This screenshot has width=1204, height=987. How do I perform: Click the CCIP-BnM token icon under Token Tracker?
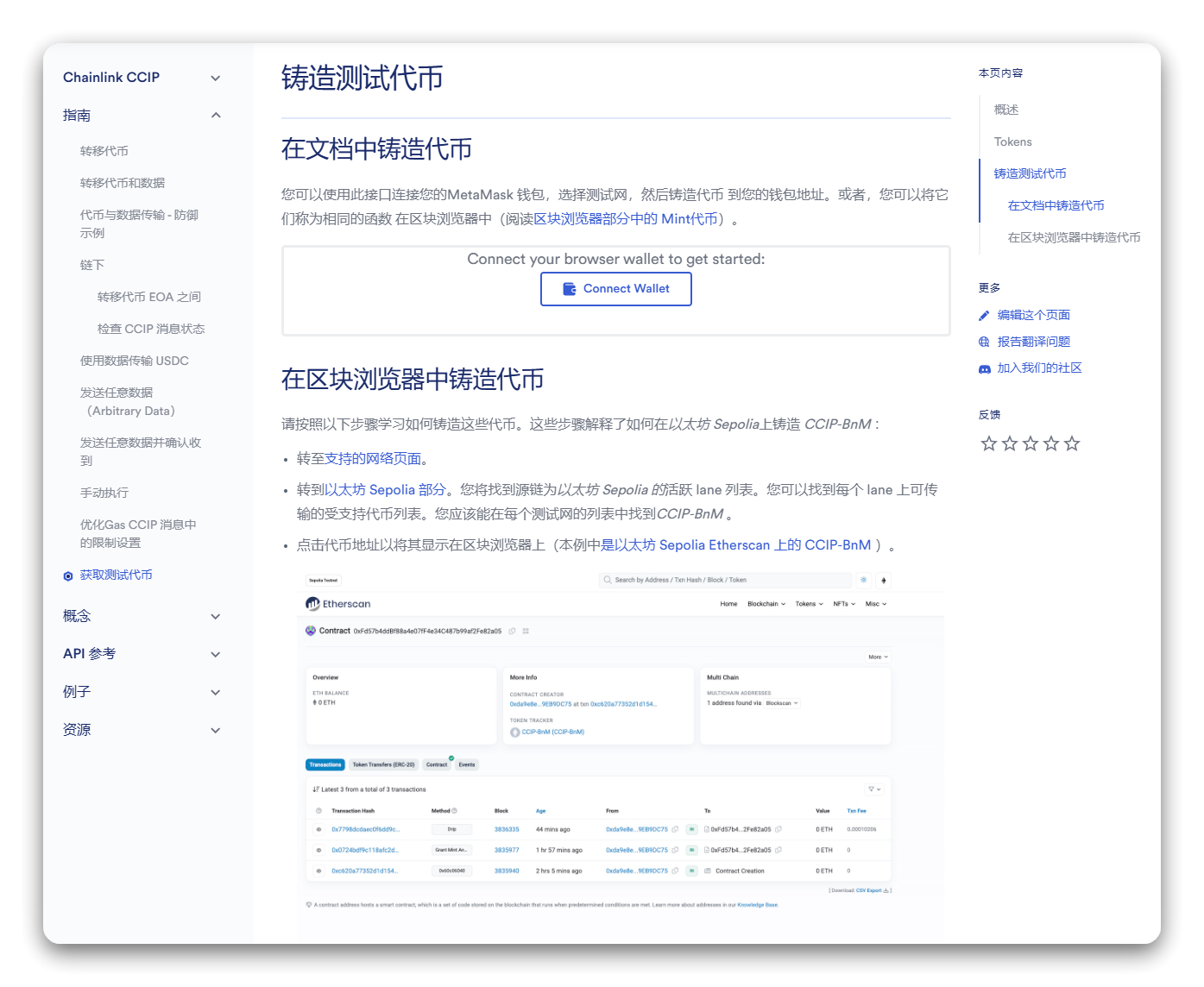point(515,731)
